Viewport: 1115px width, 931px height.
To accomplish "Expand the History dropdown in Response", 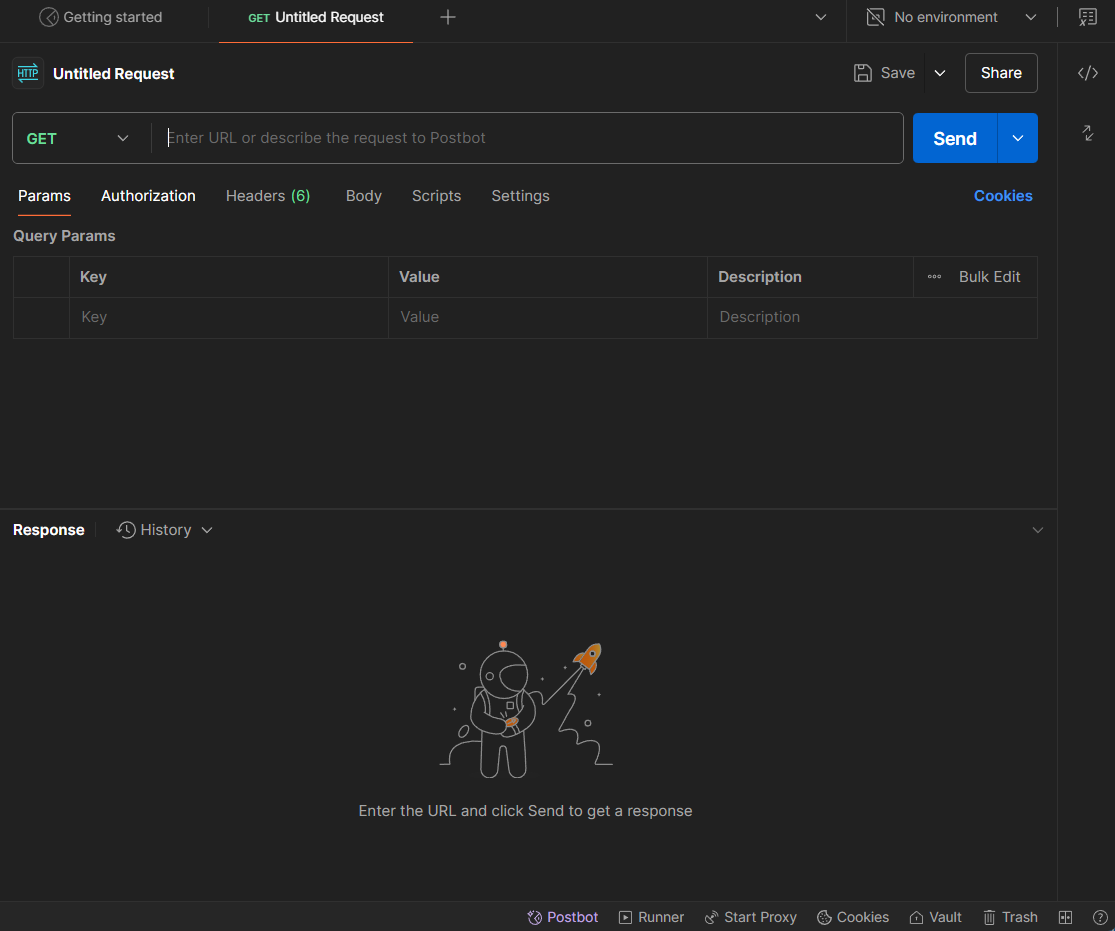I will click(165, 530).
